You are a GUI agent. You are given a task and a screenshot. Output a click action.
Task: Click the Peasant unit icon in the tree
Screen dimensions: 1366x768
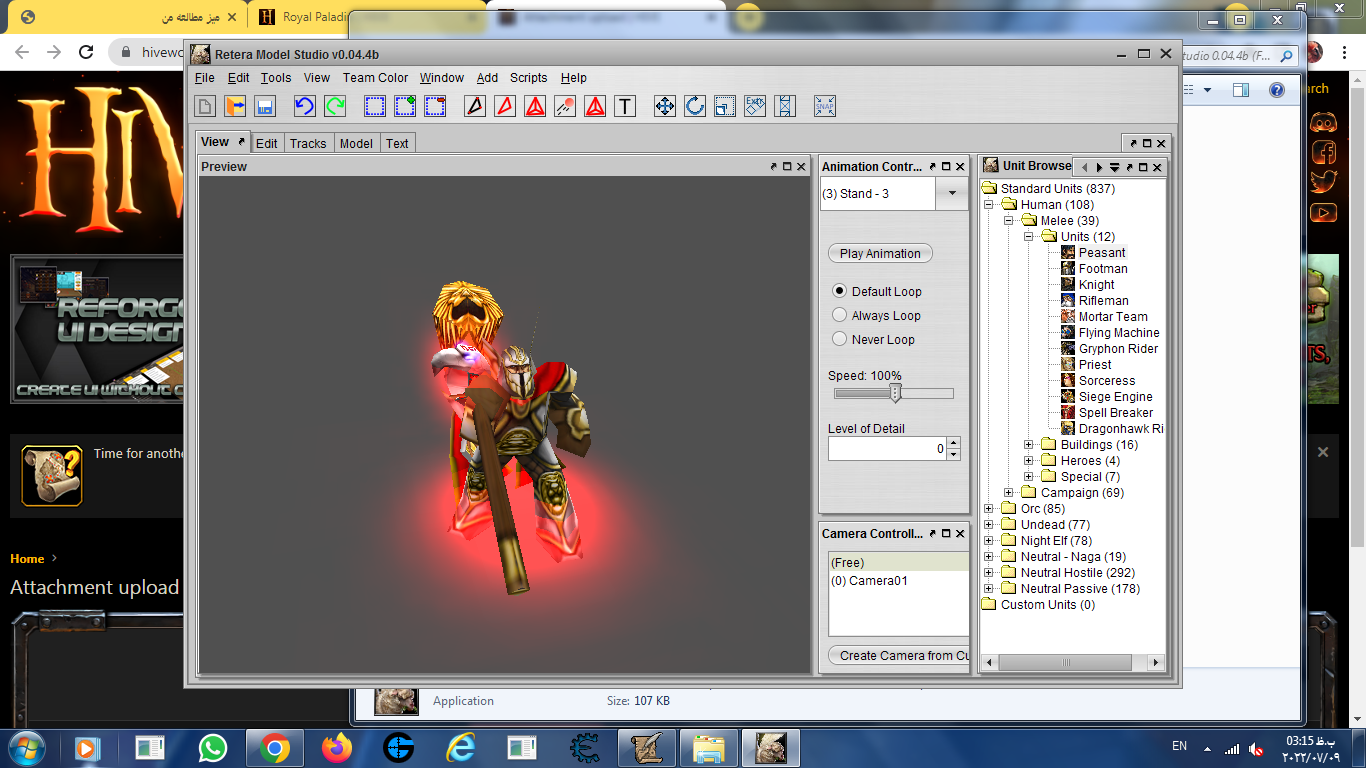(1068, 253)
